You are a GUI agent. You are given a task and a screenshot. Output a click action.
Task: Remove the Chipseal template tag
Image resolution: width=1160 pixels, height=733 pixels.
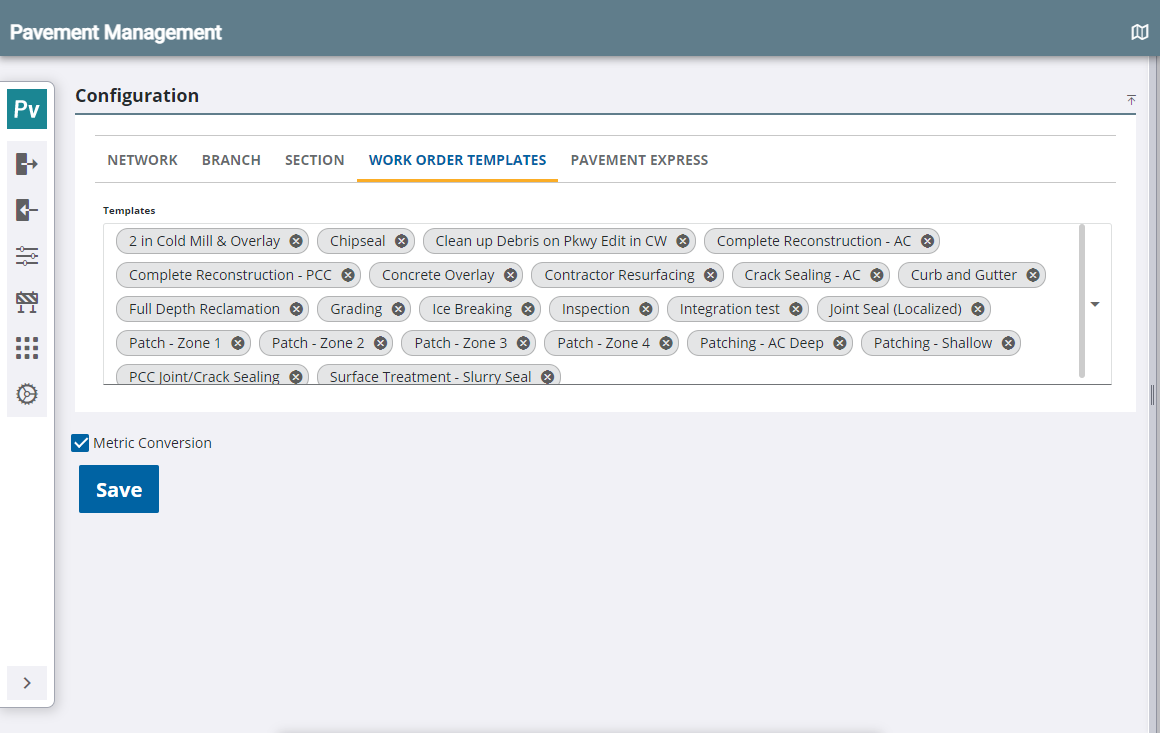pos(401,240)
